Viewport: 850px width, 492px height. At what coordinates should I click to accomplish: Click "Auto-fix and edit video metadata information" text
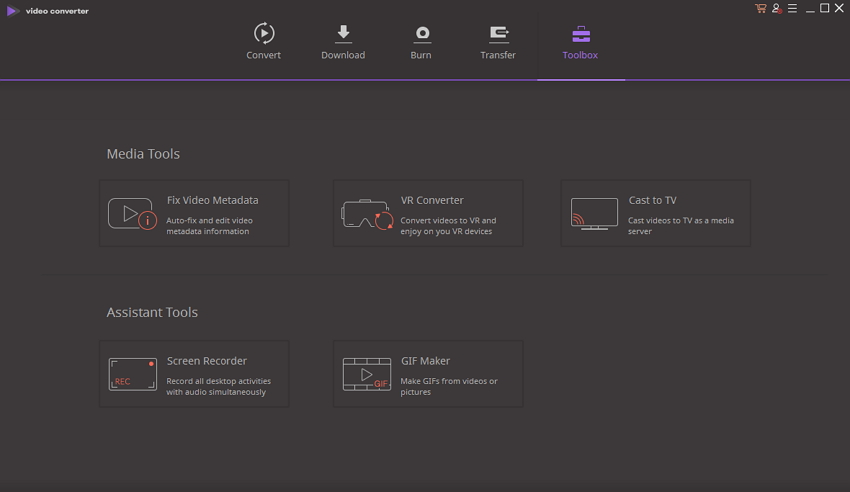[x=209, y=226]
